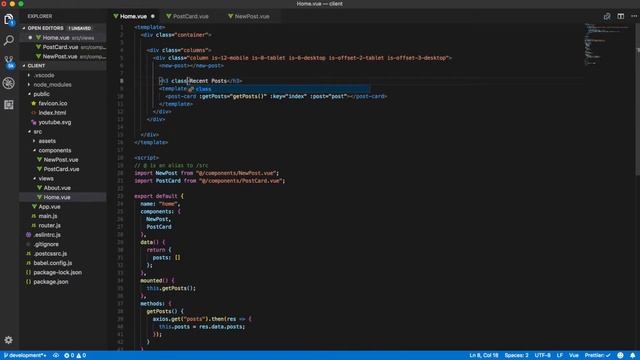Click the JS icon beside main.js
The height and width of the screenshot is (360, 640).
(34, 216)
